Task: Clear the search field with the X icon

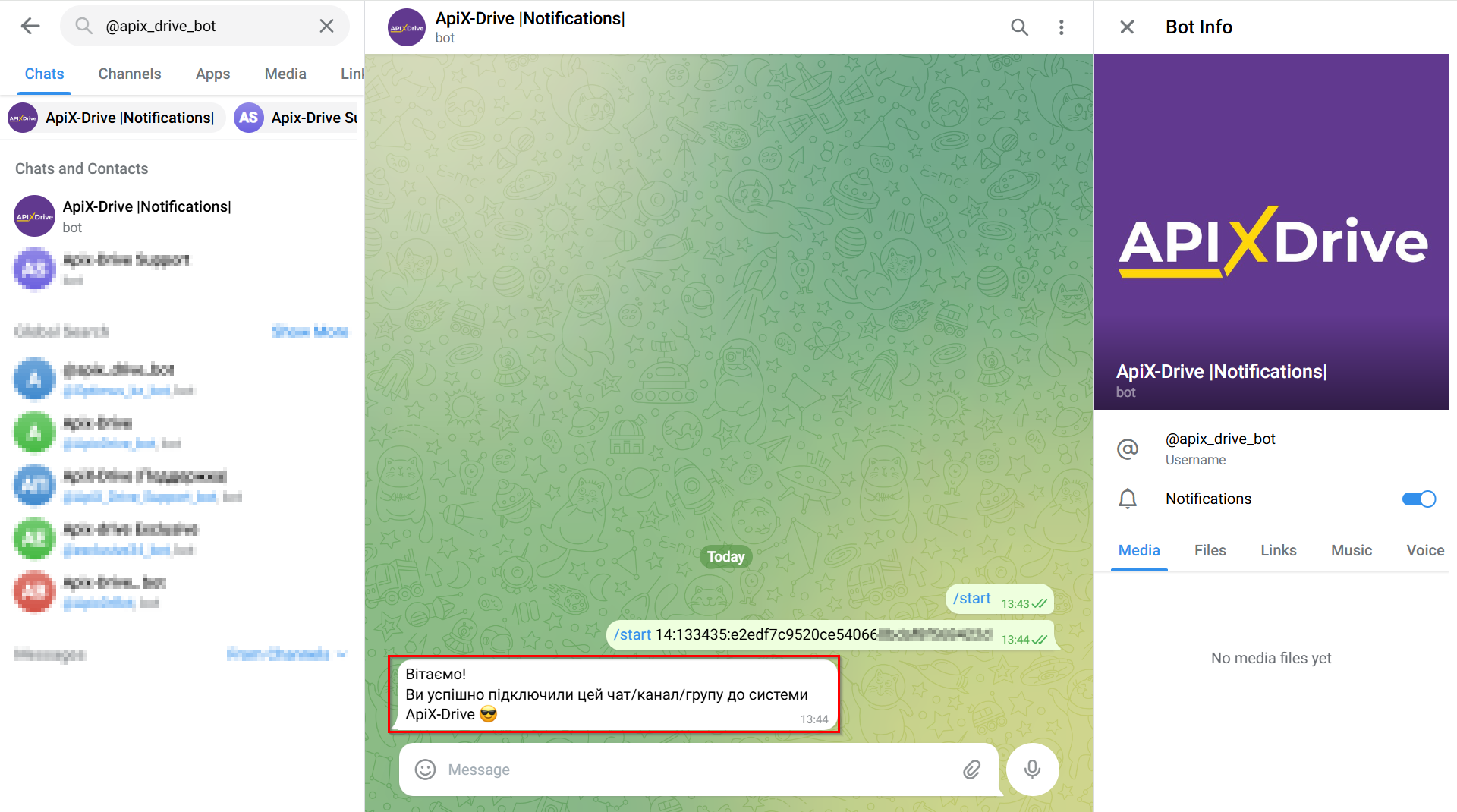Action: [x=326, y=26]
